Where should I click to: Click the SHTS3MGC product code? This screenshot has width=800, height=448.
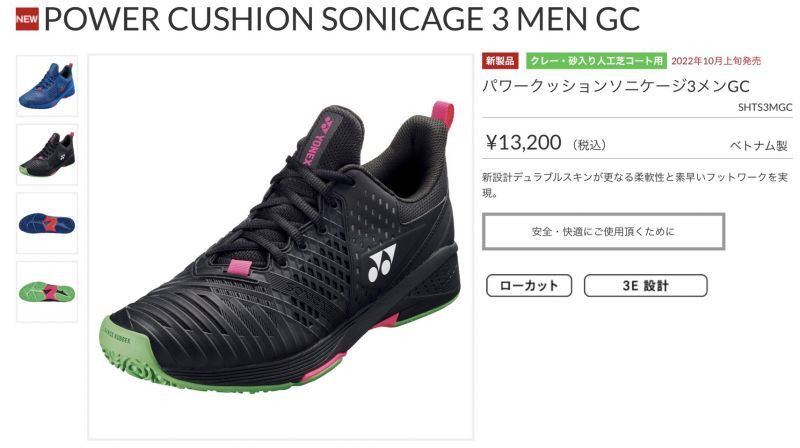pos(765,107)
